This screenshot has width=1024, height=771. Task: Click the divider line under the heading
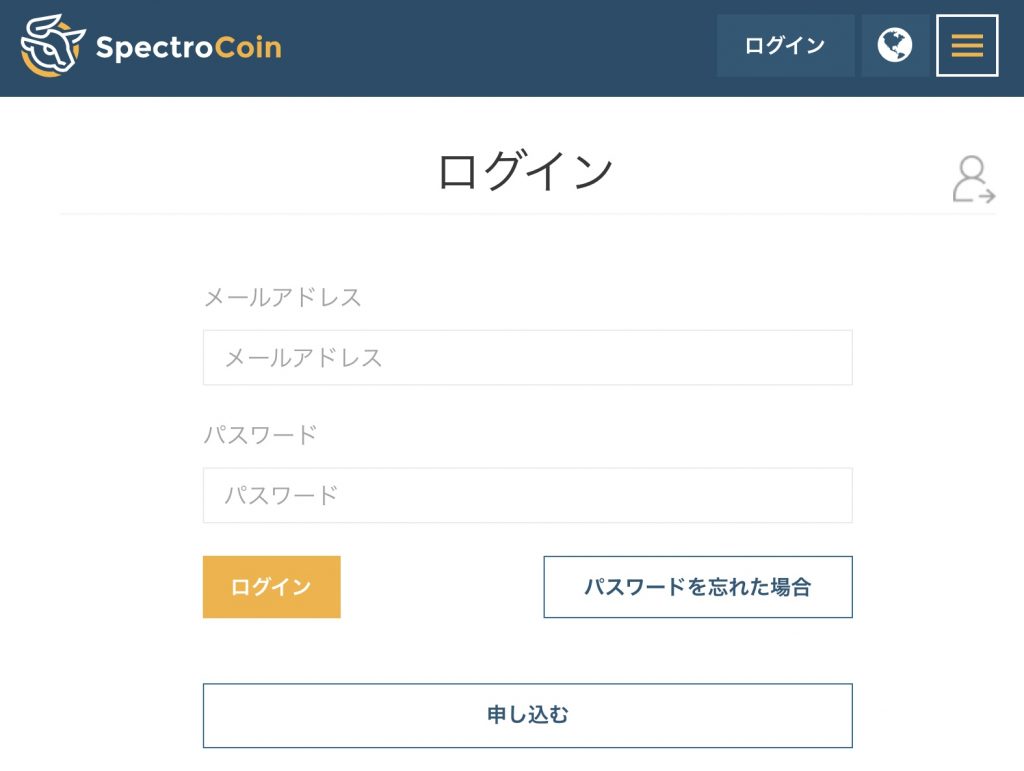[x=528, y=213]
